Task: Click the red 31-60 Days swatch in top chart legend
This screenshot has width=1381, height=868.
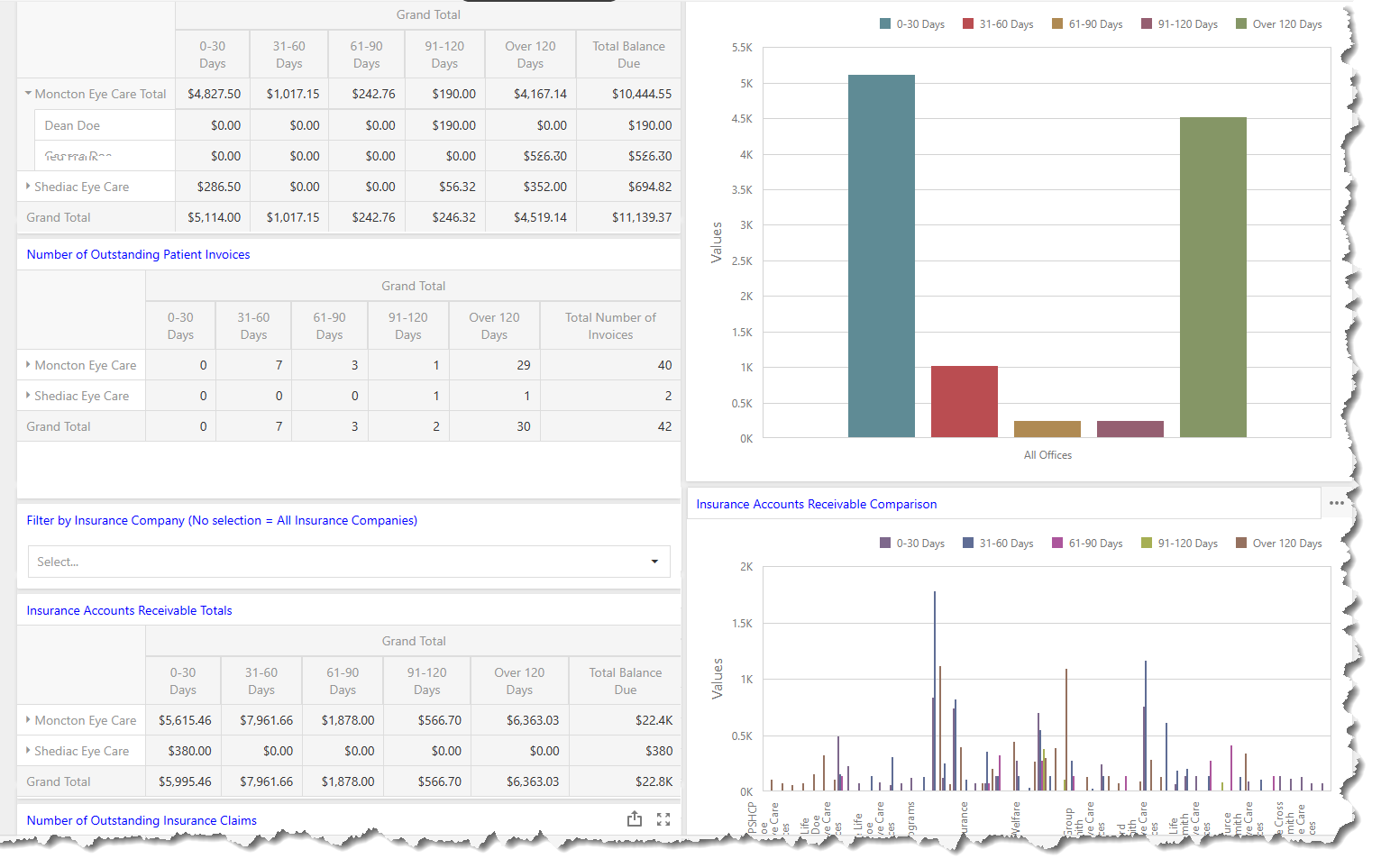Action: (x=968, y=24)
